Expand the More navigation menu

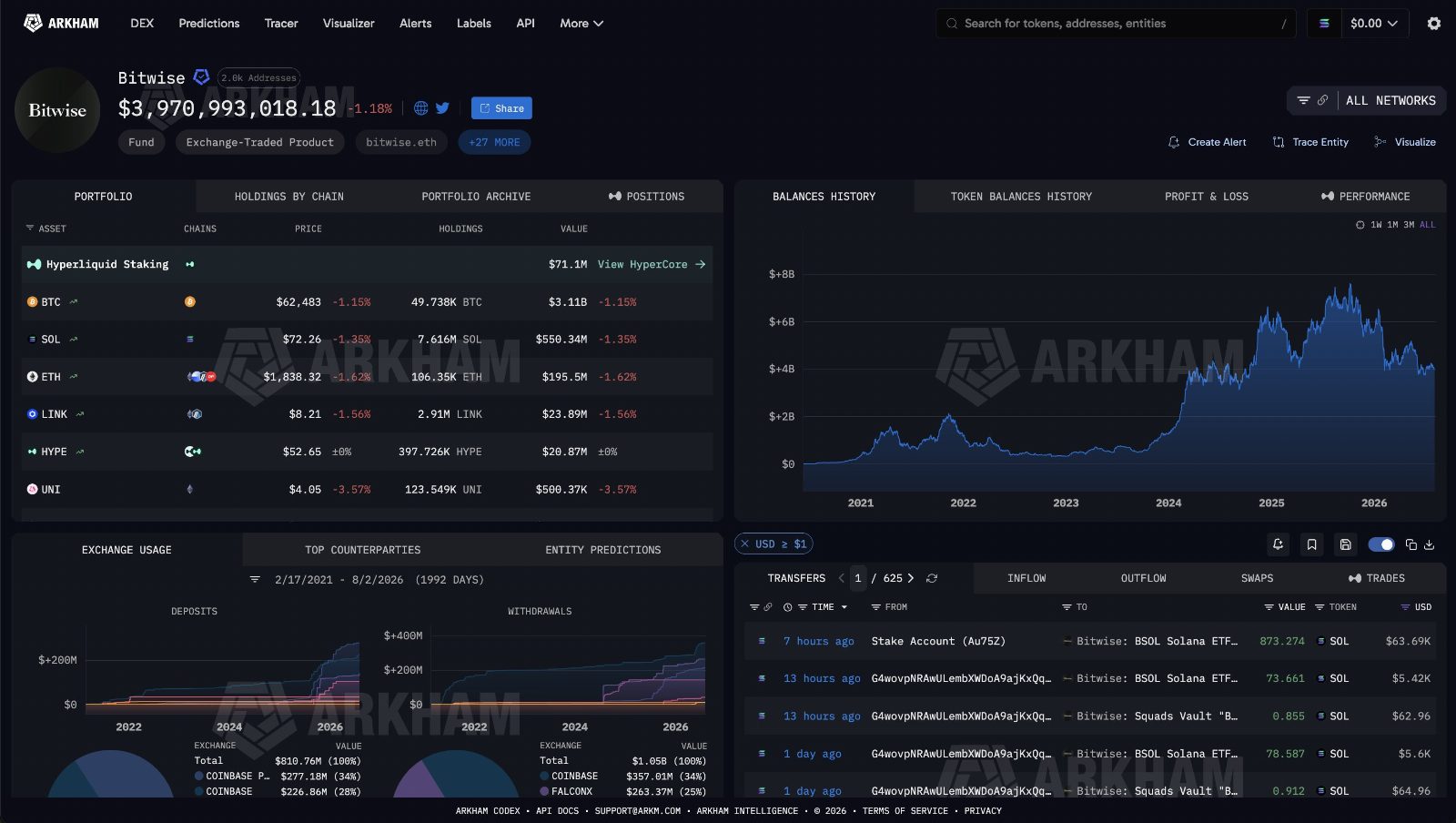pos(581,24)
